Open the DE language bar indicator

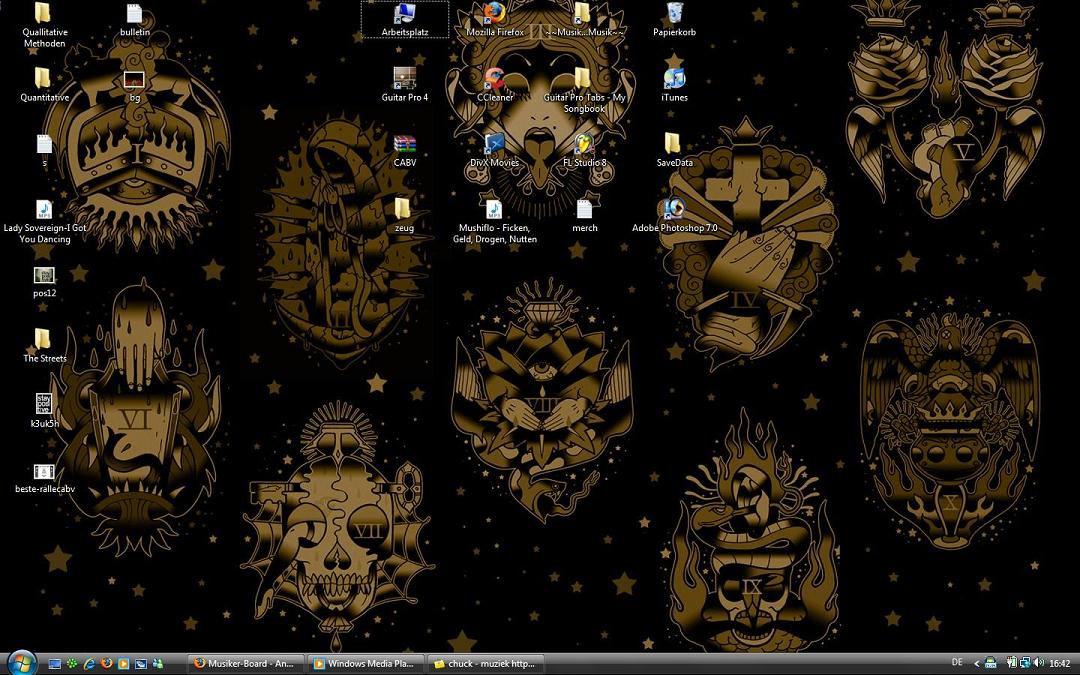(957, 663)
